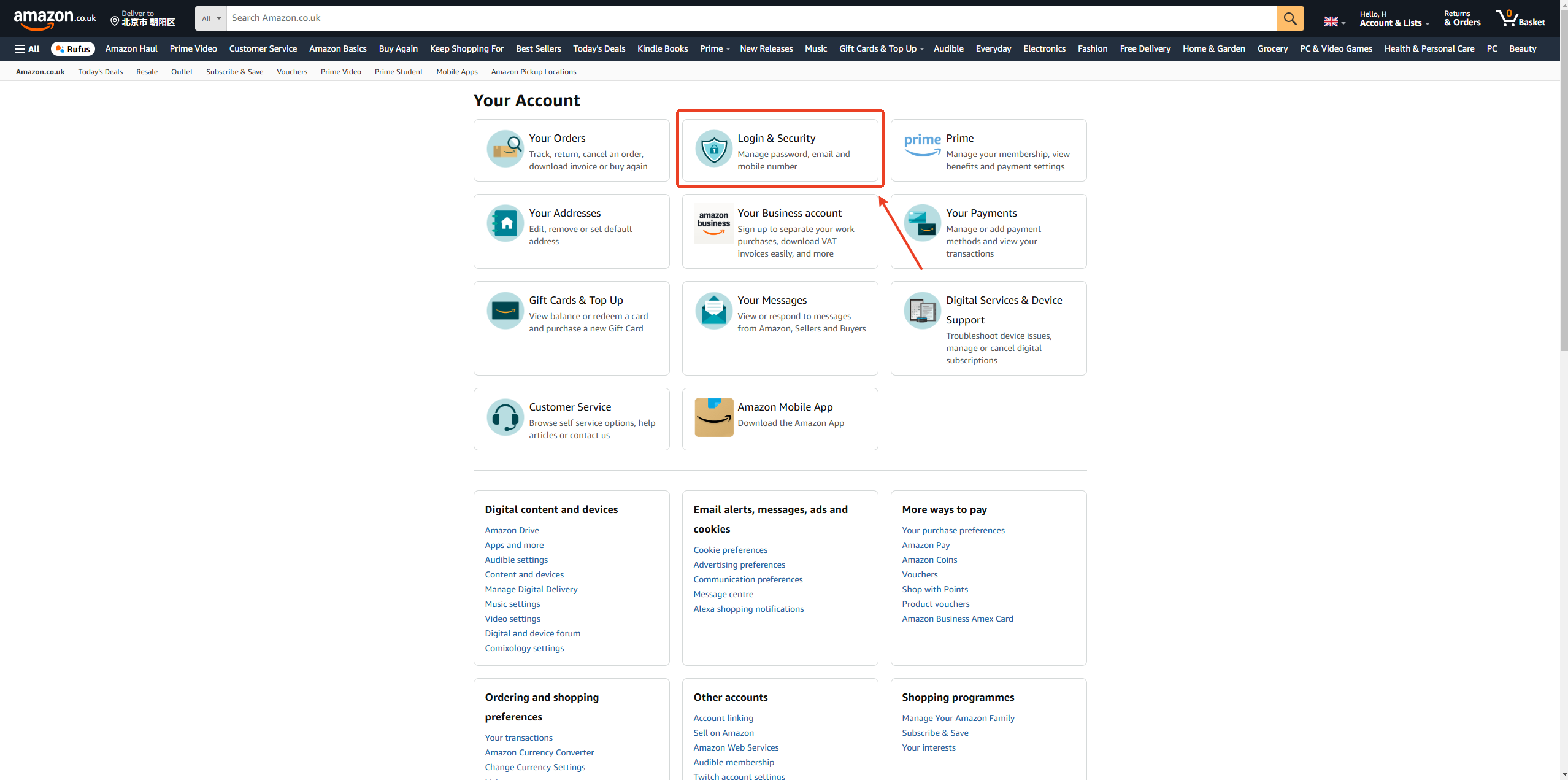Open the Outlet sub-navigation tab
Viewport: 1568px width, 780px height.
coord(182,72)
